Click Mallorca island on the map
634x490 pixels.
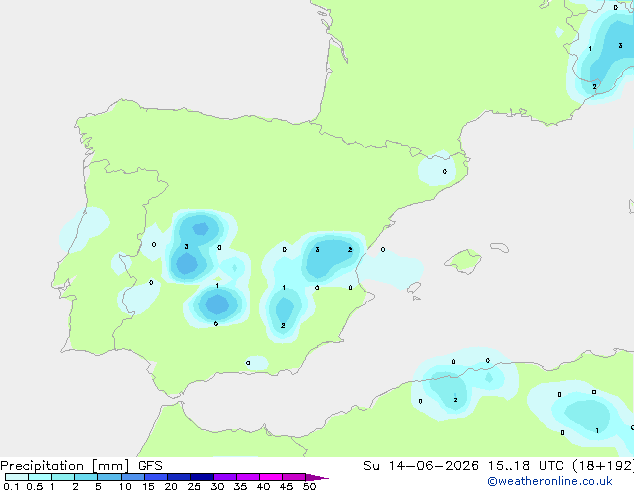tap(463, 261)
